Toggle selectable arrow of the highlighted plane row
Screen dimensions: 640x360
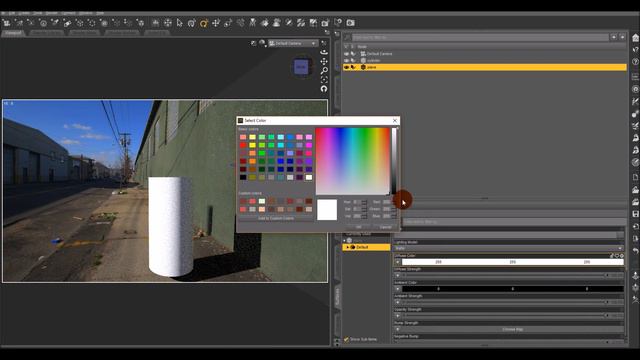click(x=353, y=67)
